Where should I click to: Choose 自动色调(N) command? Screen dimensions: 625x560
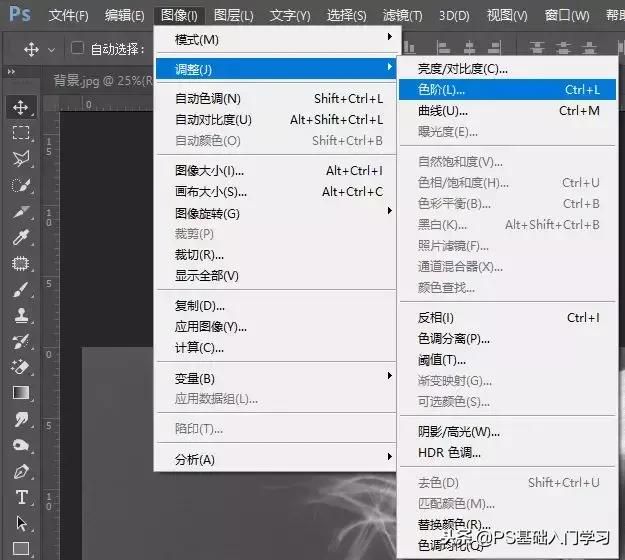coord(275,98)
